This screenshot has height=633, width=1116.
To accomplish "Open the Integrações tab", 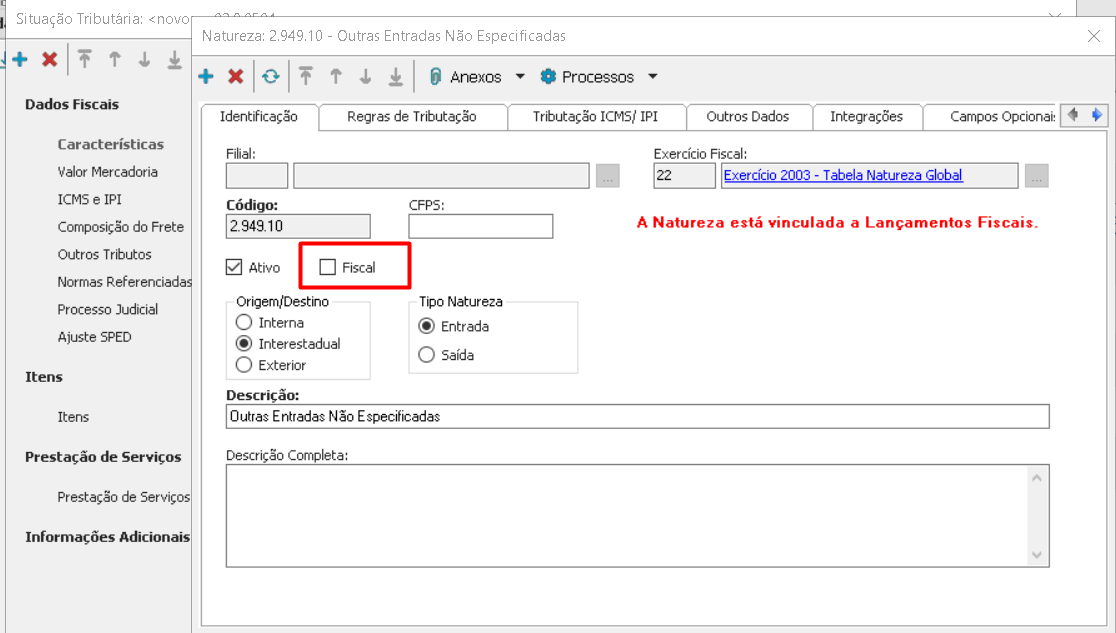I will tap(866, 116).
